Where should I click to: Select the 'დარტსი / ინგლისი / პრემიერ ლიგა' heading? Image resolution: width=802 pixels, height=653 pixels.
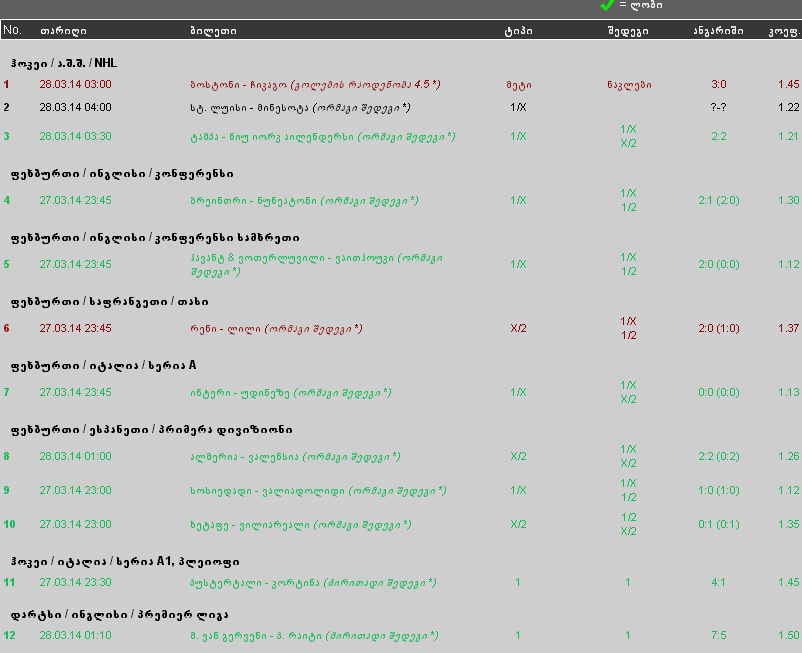click(x=120, y=615)
